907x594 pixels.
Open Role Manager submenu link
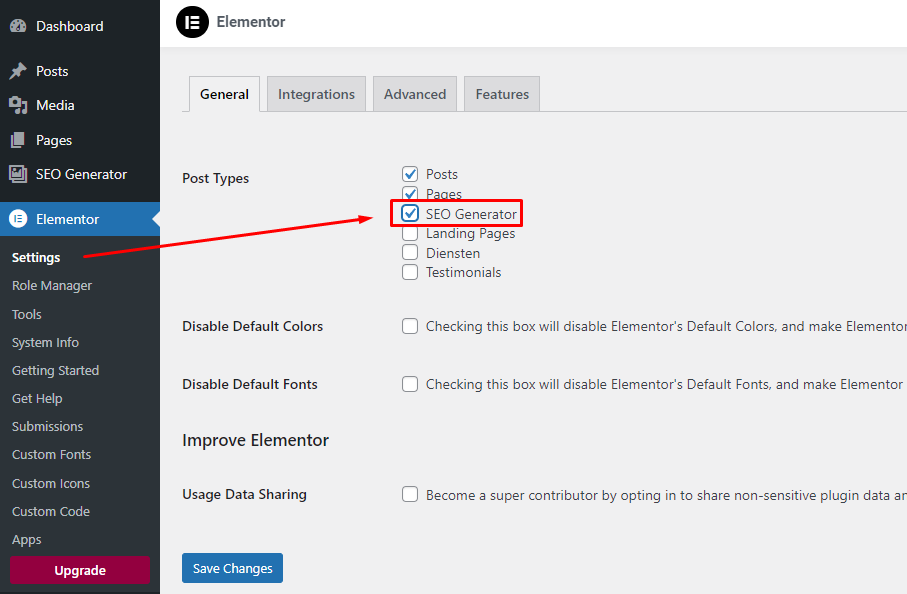tap(52, 286)
